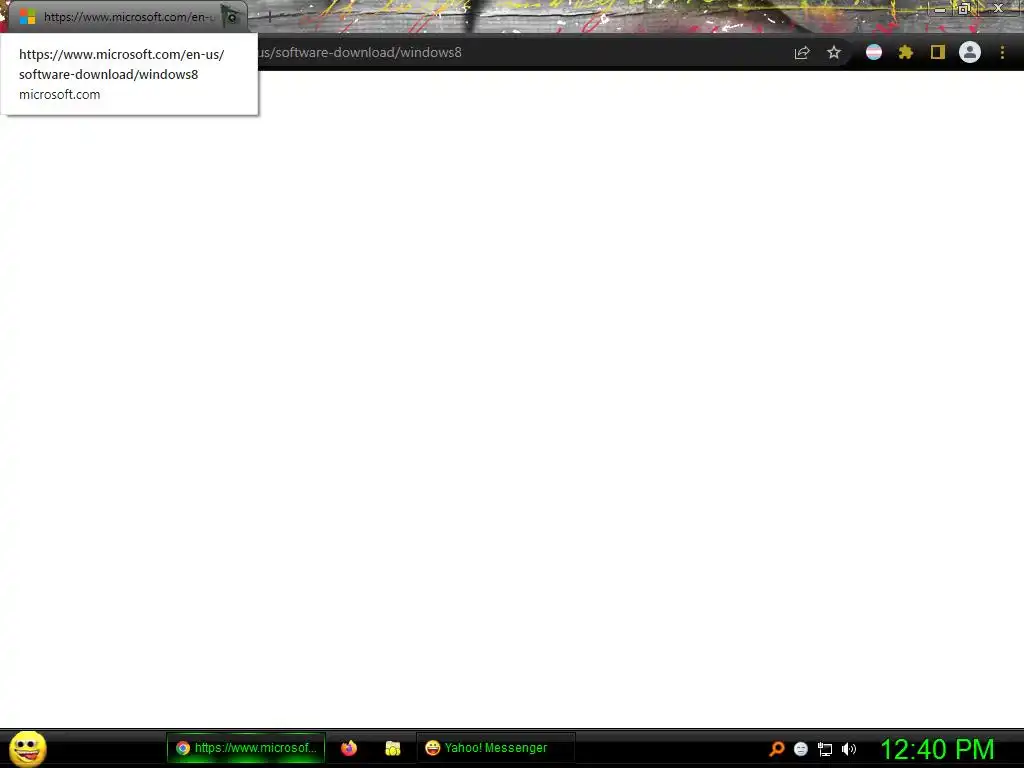Click the orange magnifier tray icon
The height and width of the screenshot is (768, 1024).
tap(776, 749)
